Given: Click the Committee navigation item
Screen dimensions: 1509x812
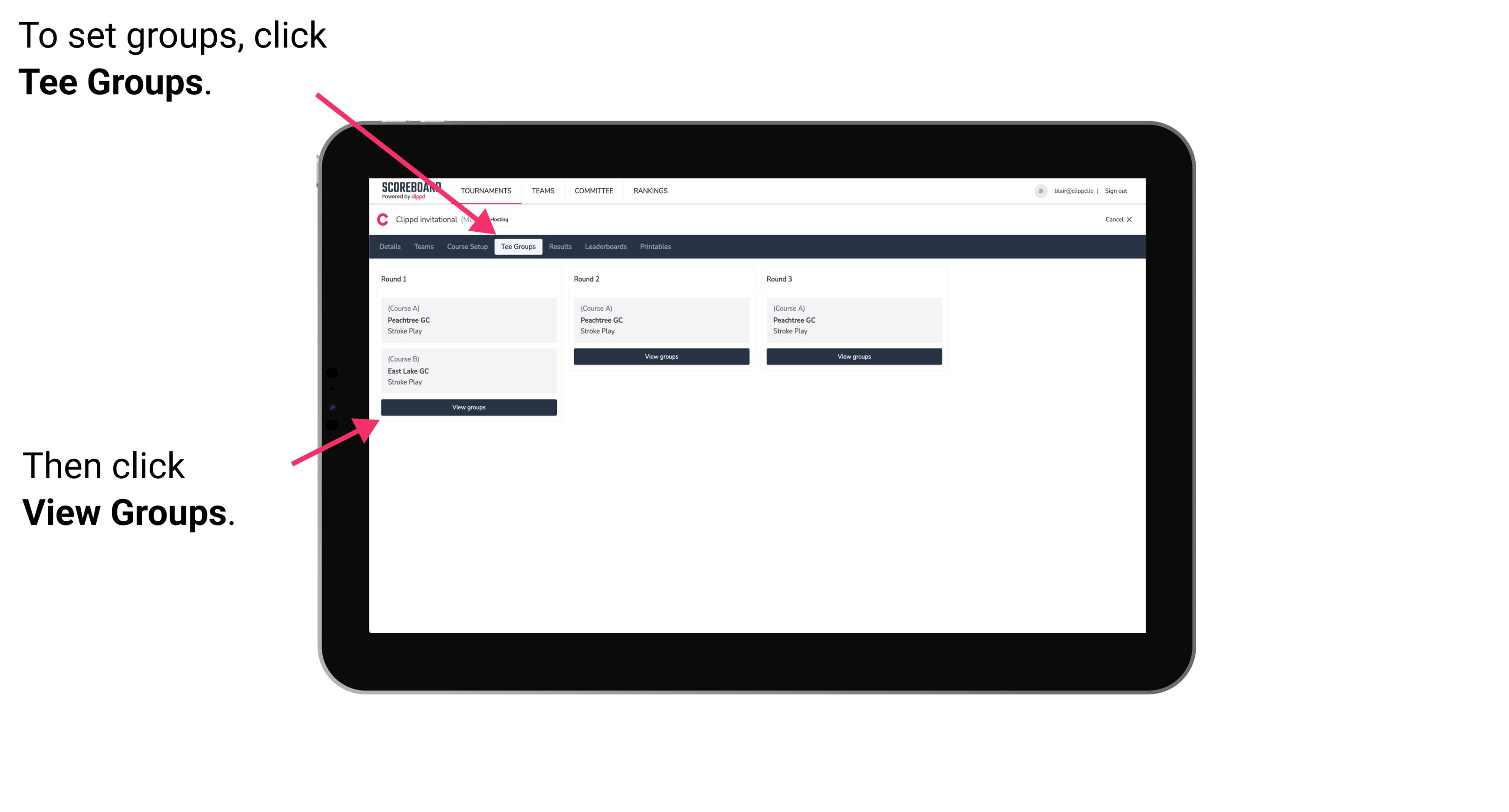Looking at the screenshot, I should coord(595,190).
